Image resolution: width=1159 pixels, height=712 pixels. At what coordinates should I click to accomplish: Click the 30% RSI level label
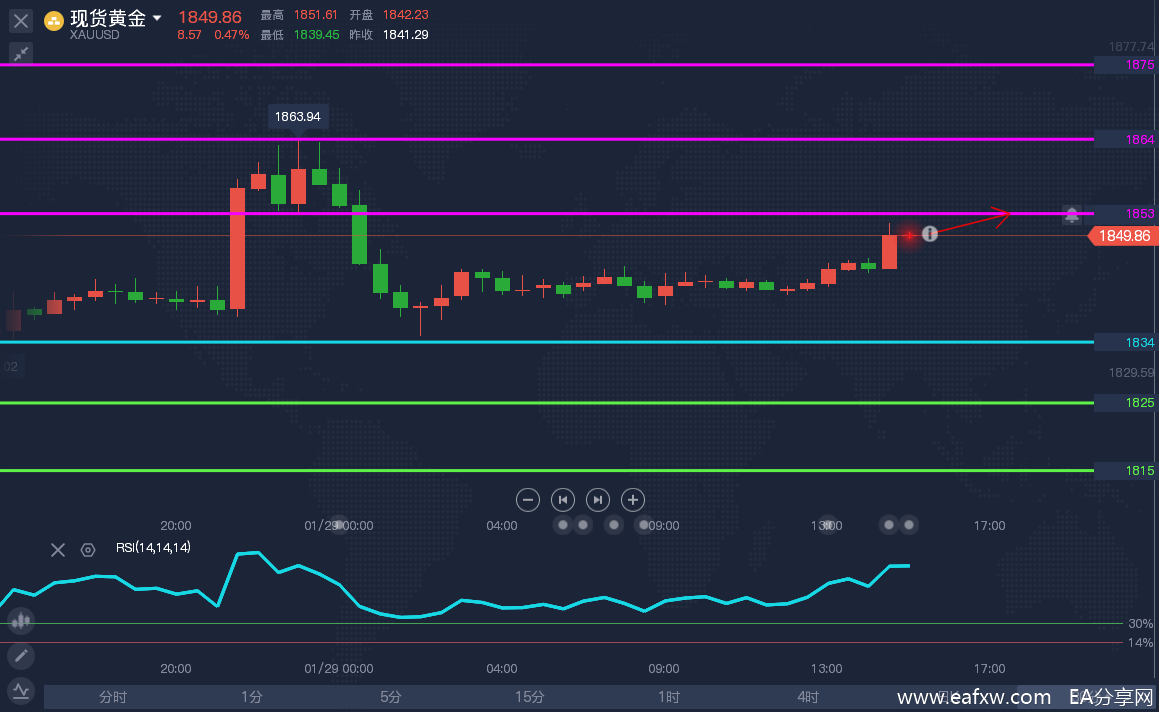1141,624
